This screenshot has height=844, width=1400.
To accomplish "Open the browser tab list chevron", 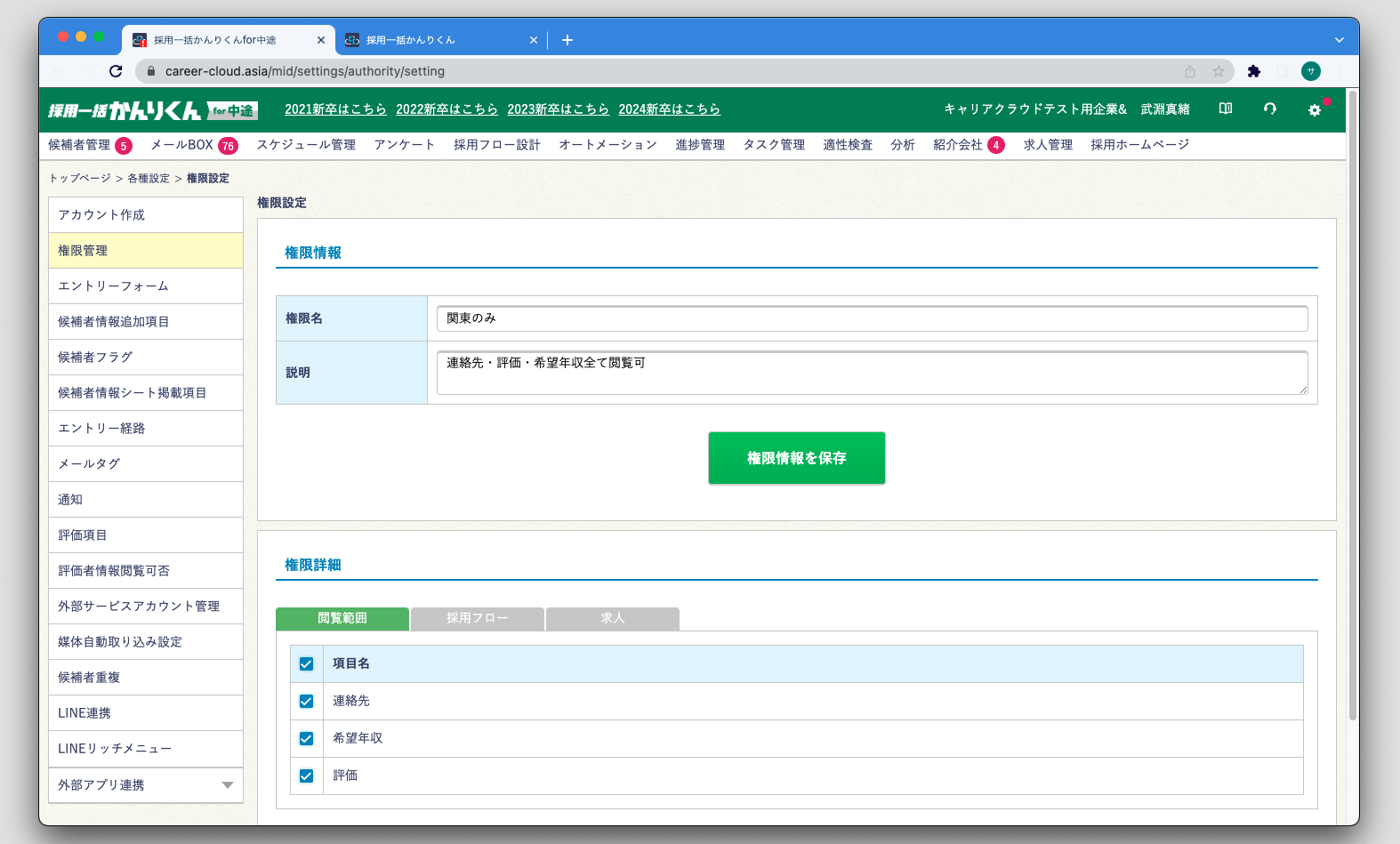I will click(1339, 40).
